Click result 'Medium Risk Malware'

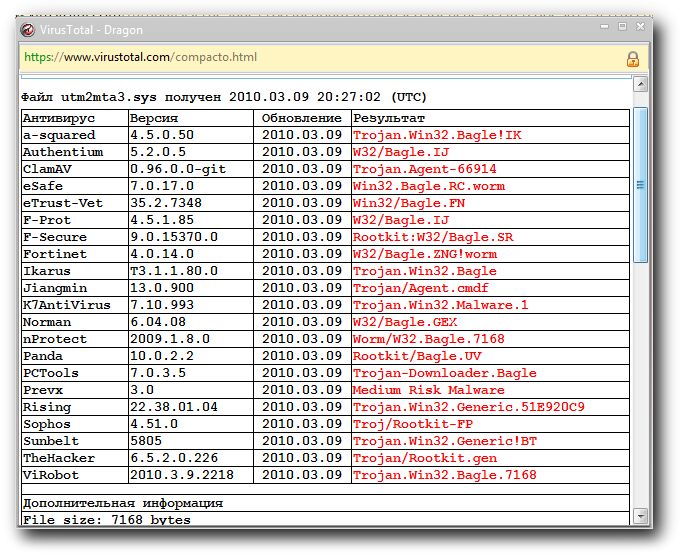point(429,390)
